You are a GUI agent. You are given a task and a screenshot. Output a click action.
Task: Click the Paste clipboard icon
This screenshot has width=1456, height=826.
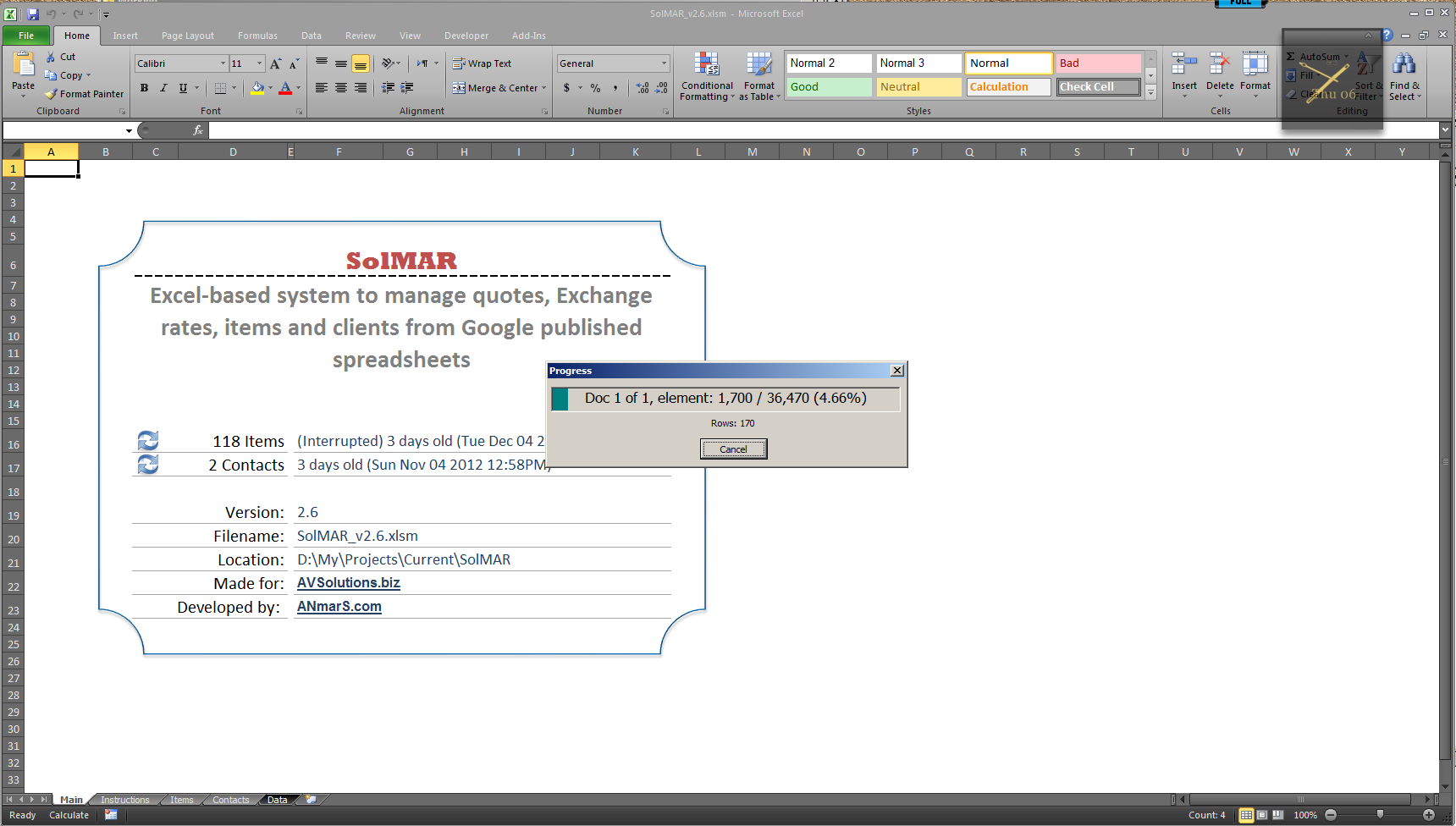tap(24, 64)
